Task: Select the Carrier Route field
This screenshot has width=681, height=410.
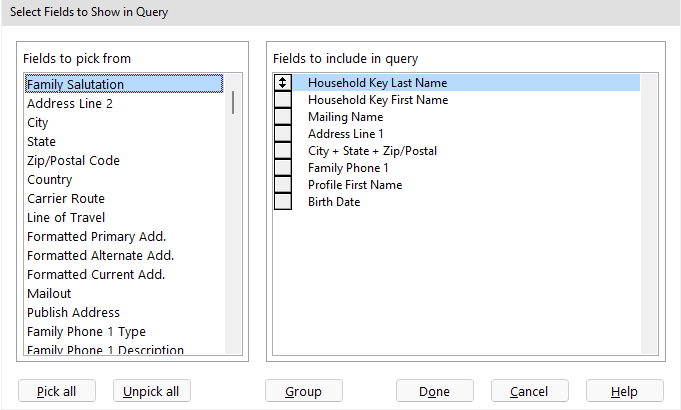Action: (x=66, y=199)
